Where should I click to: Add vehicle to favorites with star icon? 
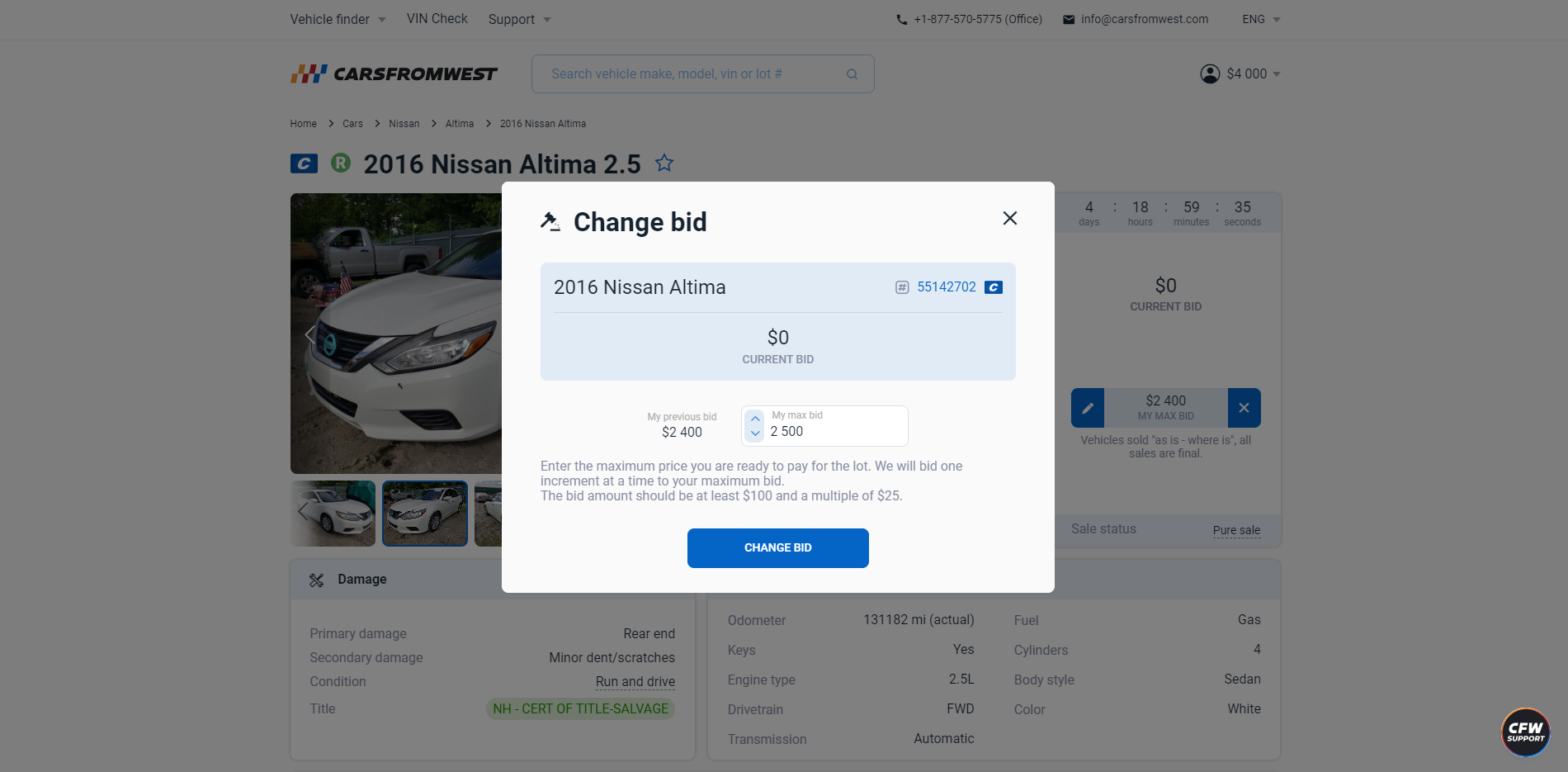coord(664,163)
